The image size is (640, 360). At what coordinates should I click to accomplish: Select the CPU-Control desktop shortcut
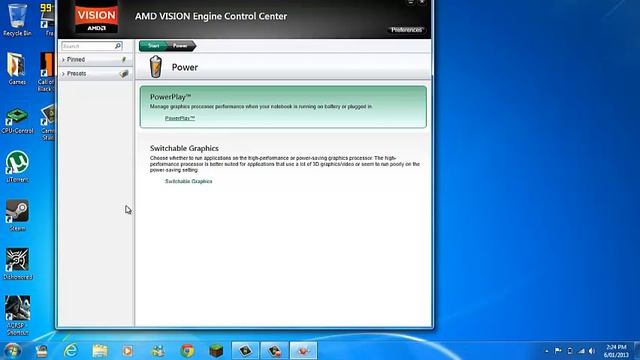click(x=17, y=120)
